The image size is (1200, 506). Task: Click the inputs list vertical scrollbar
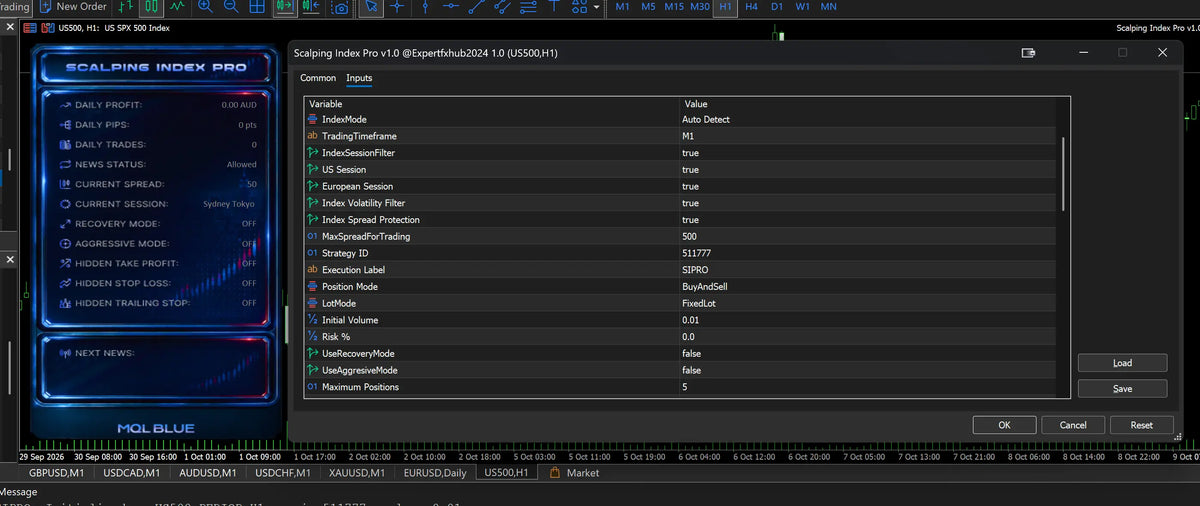pos(1063,174)
